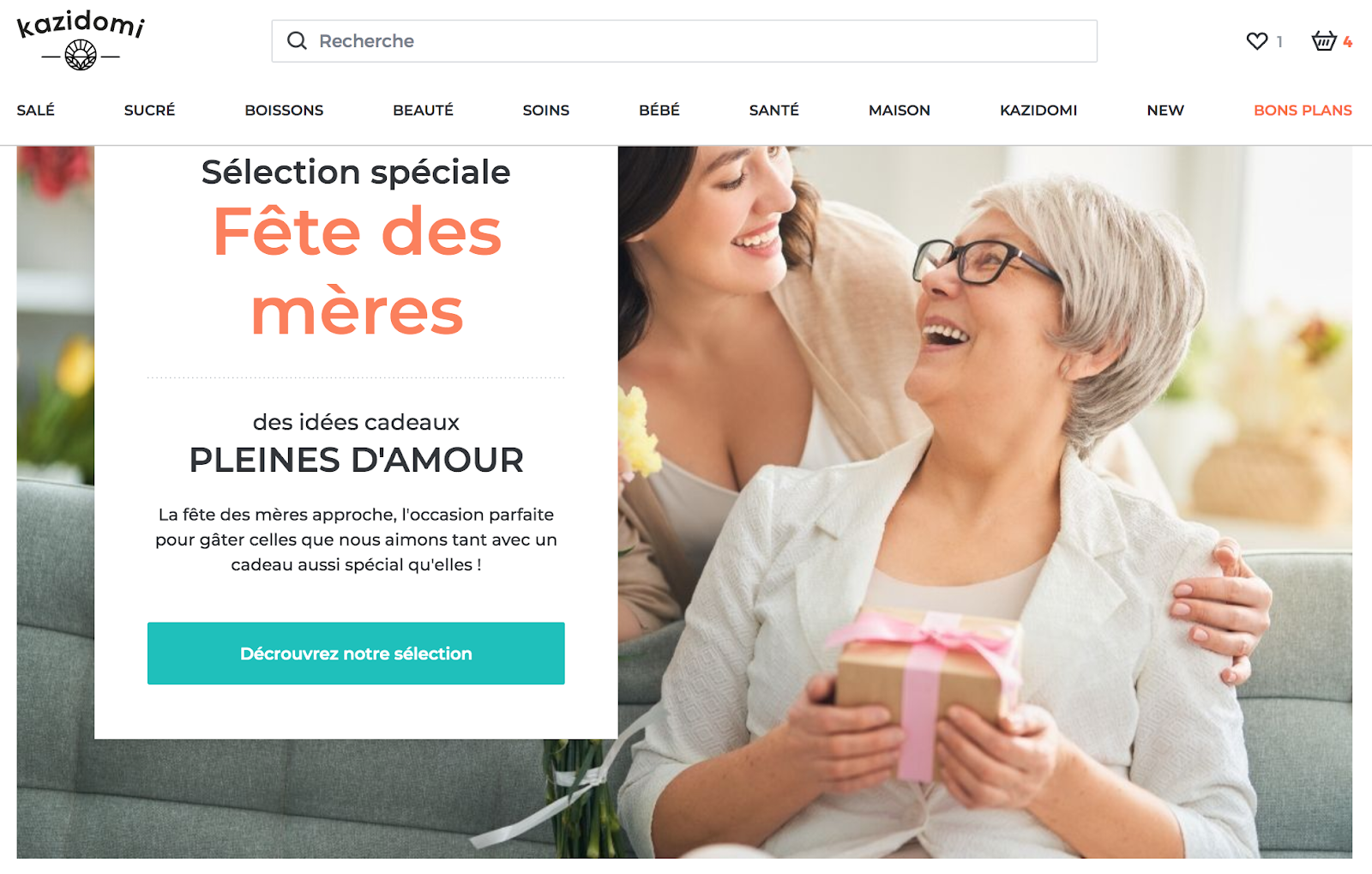Click the KAZIDOMI menu item
The height and width of the screenshot is (874, 1372).
(x=1038, y=110)
